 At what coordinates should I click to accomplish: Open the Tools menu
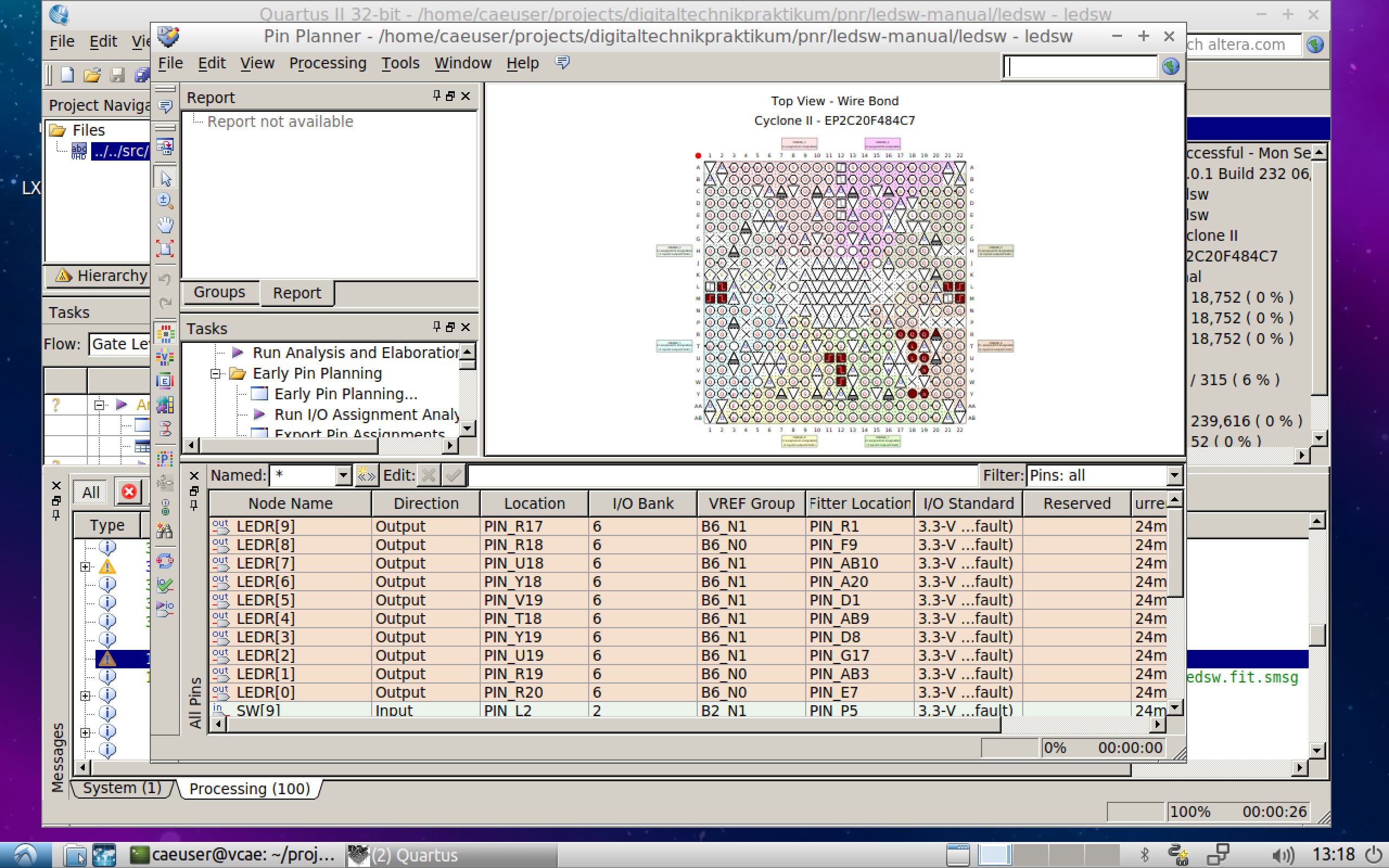tap(400, 62)
